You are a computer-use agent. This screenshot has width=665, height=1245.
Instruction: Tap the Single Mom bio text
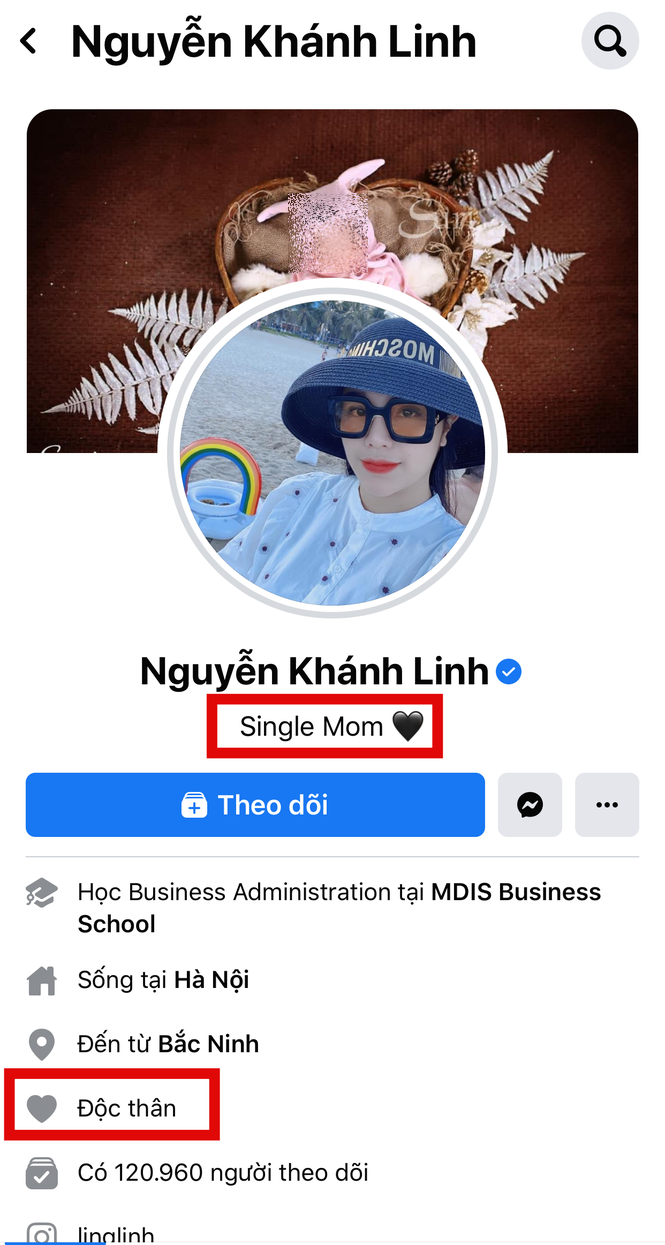click(x=324, y=727)
